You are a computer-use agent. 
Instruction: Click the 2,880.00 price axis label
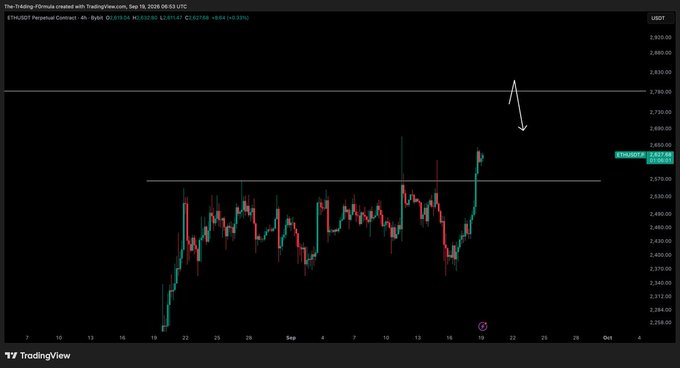(660, 53)
